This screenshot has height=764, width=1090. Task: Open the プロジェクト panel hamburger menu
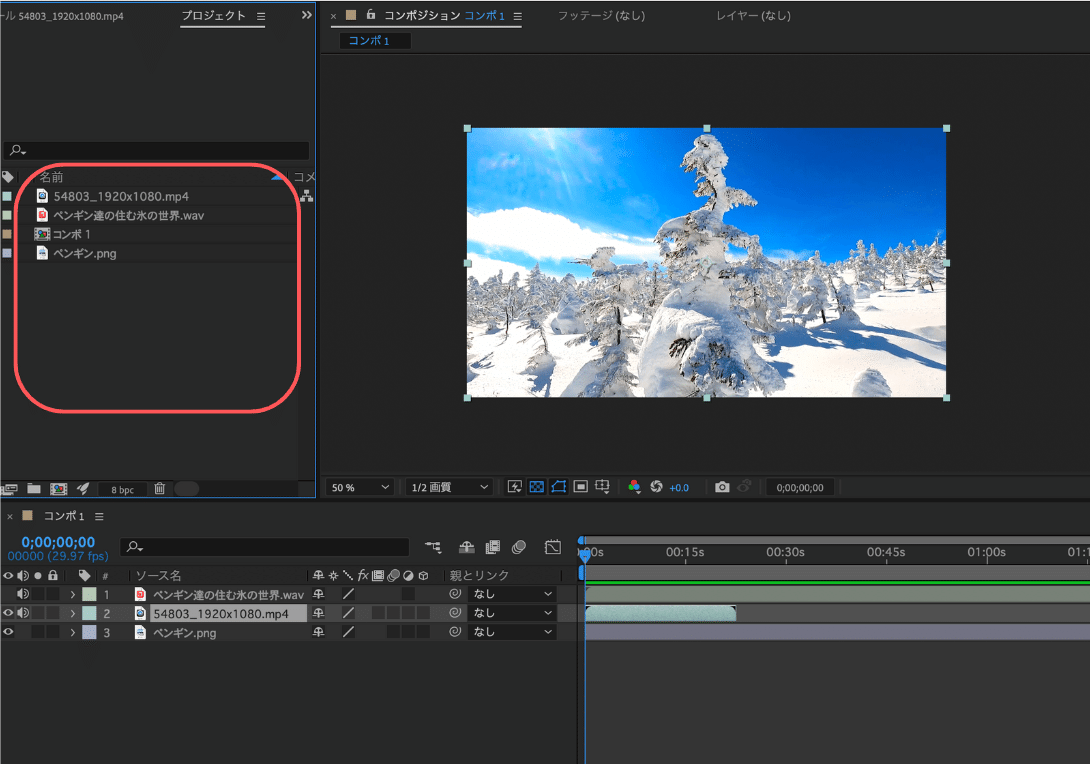click(x=261, y=16)
